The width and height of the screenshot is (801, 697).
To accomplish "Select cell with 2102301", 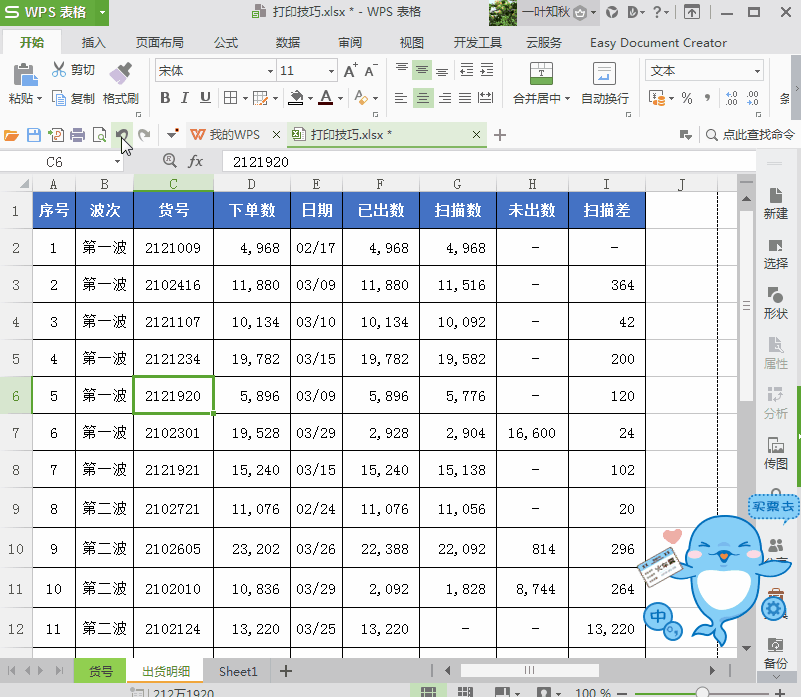I will 173,433.
